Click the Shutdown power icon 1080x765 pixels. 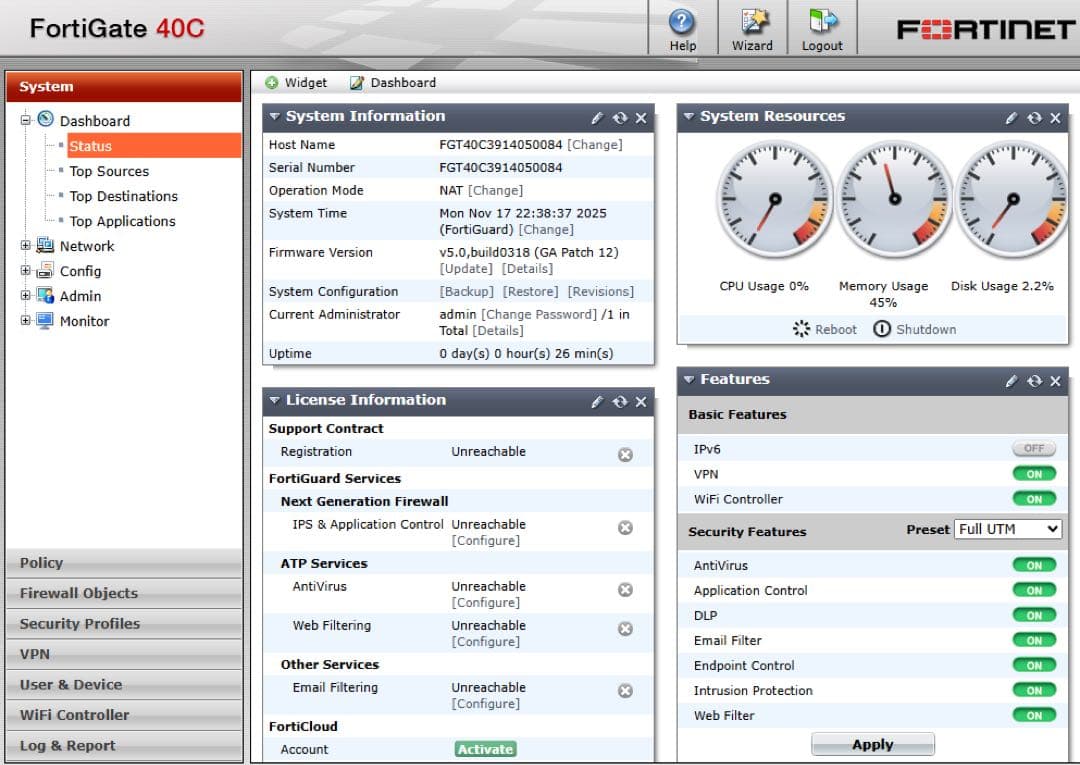[x=881, y=329]
